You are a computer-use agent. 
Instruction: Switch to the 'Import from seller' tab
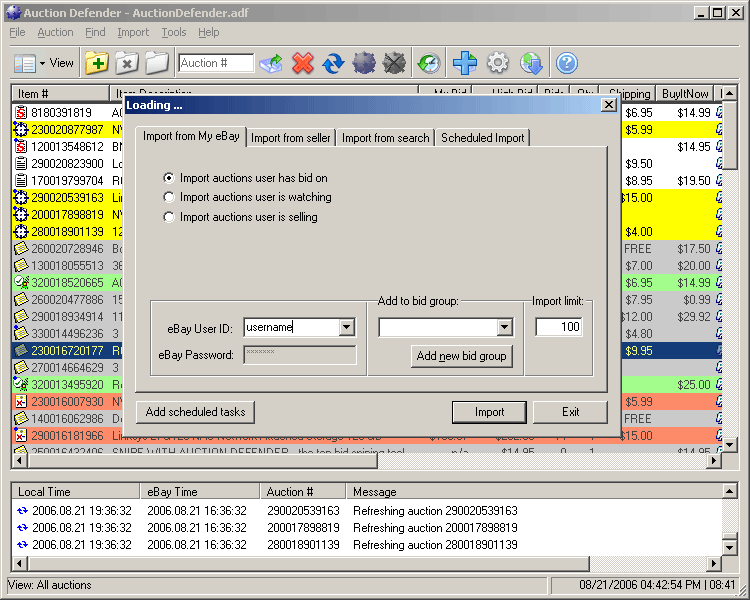(289, 138)
